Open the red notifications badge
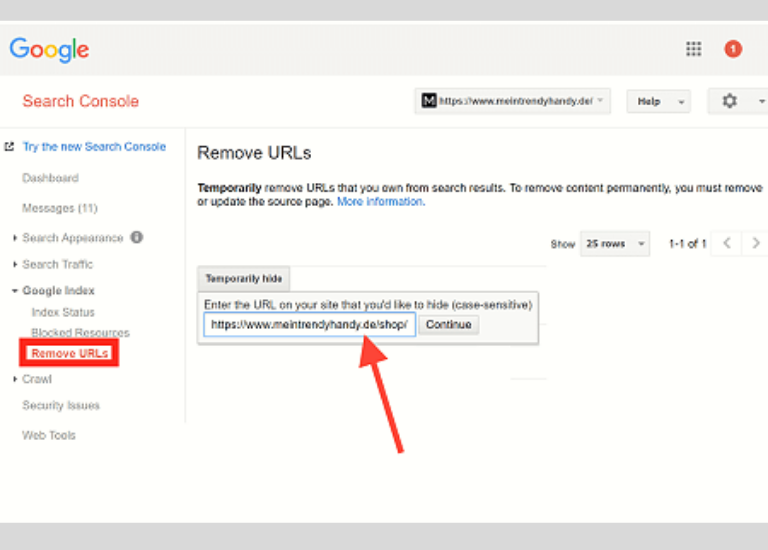Image resolution: width=768 pixels, height=550 pixels. click(733, 49)
